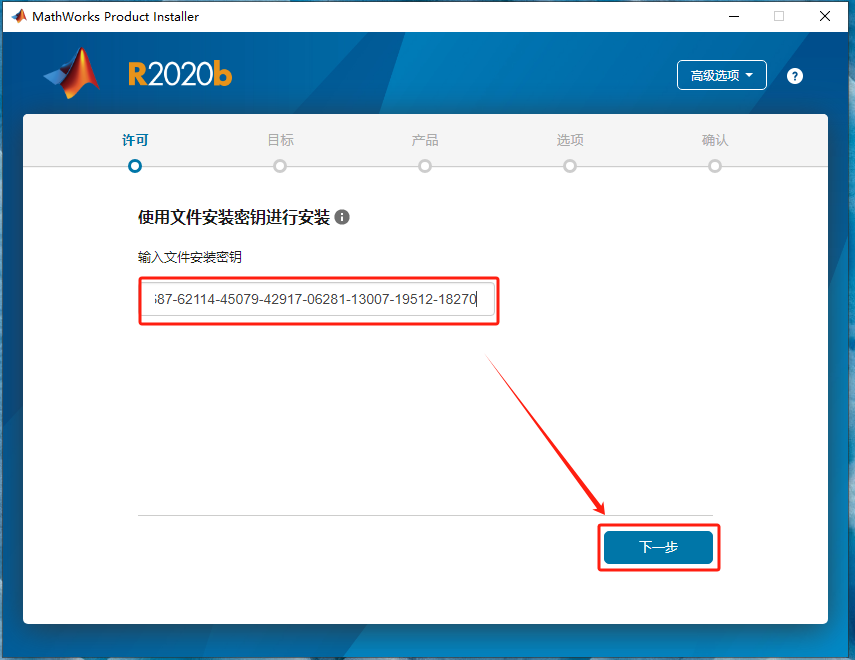Click the 高级选项 dropdown arrow

[749, 75]
